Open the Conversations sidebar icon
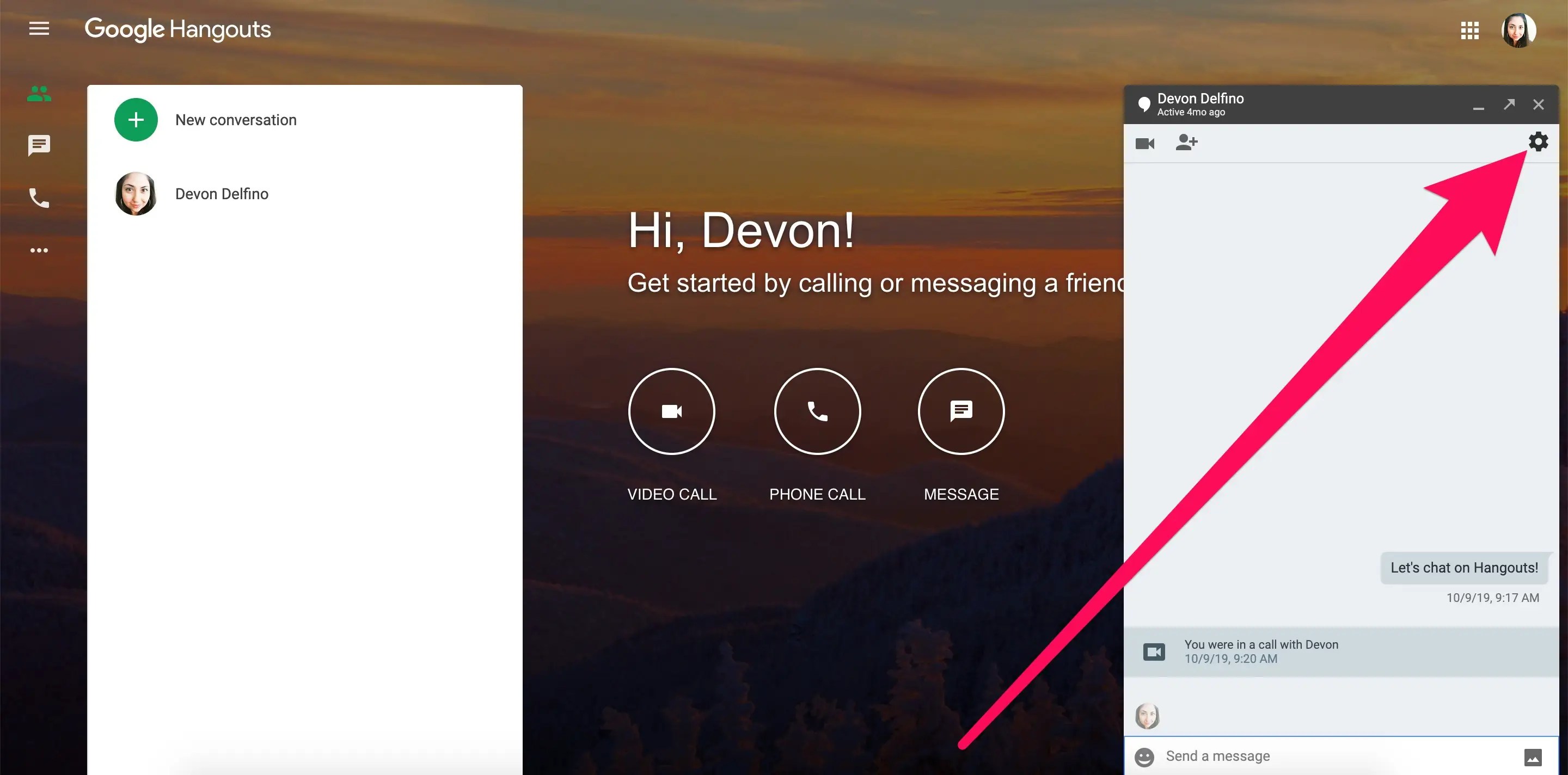This screenshot has width=1568, height=775. pos(39,145)
